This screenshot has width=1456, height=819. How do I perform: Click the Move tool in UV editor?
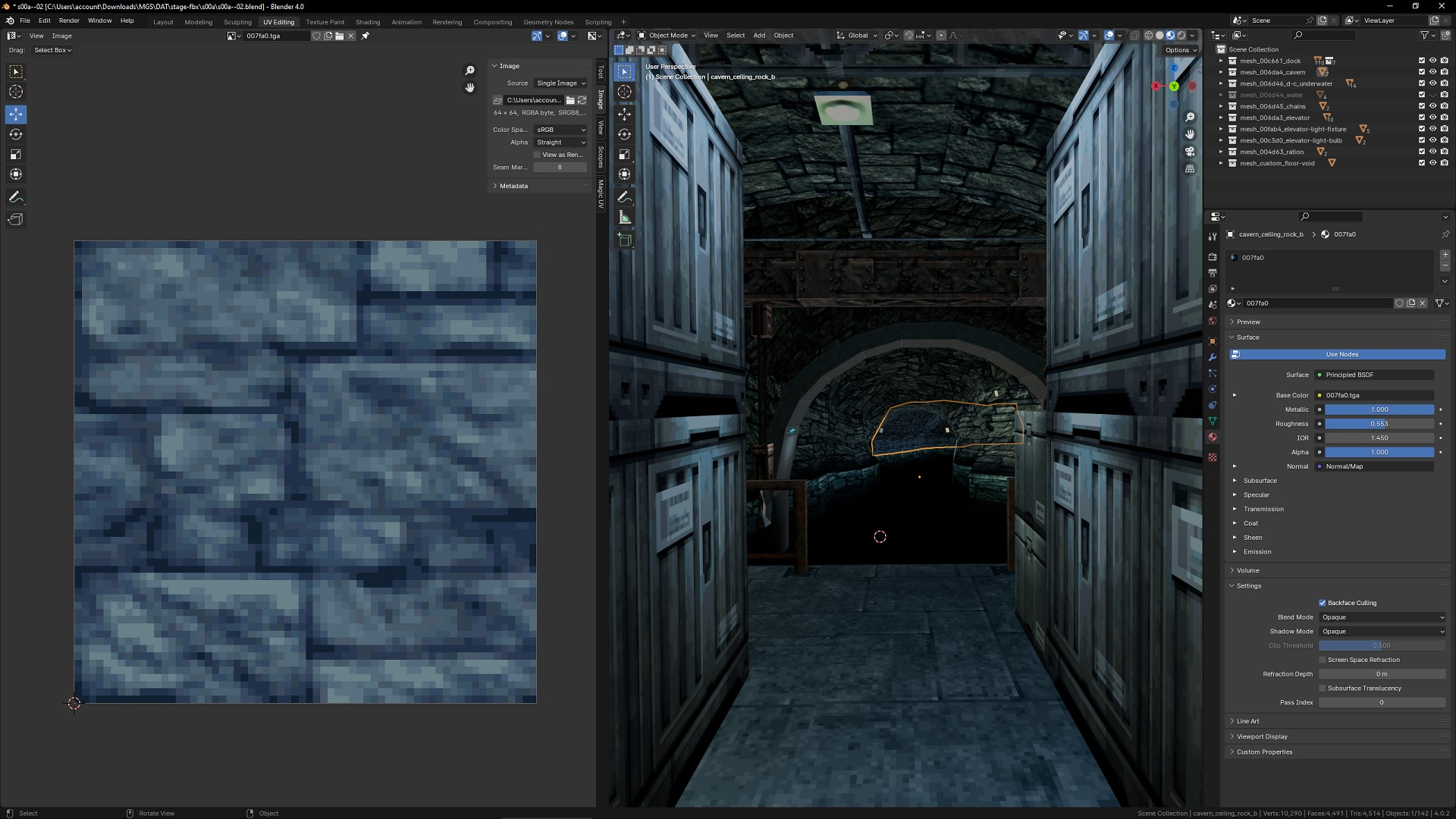click(x=16, y=115)
